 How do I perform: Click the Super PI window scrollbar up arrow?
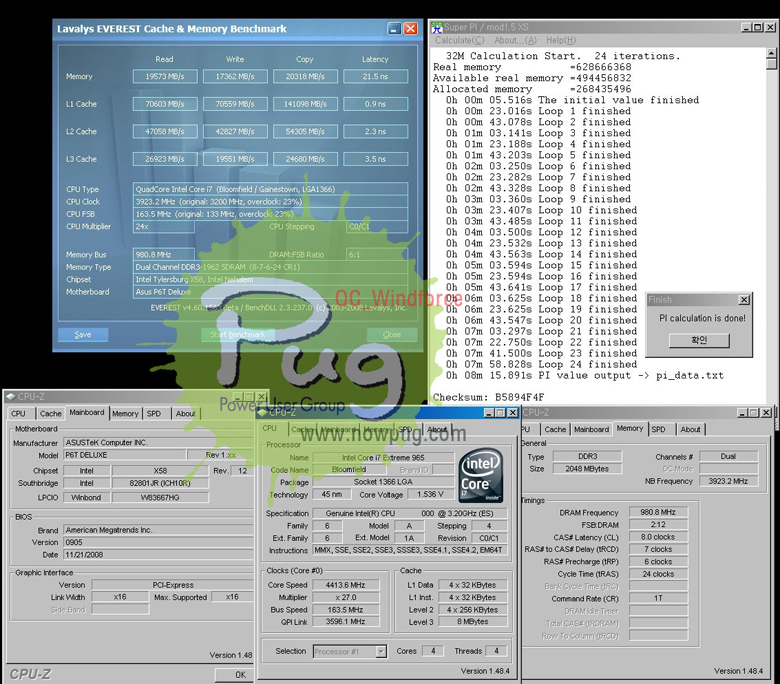(x=772, y=53)
